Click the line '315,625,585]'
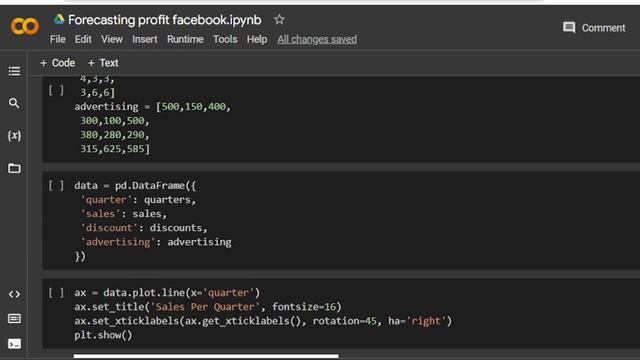Image resolution: width=640 pixels, height=360 pixels. (x=115, y=149)
